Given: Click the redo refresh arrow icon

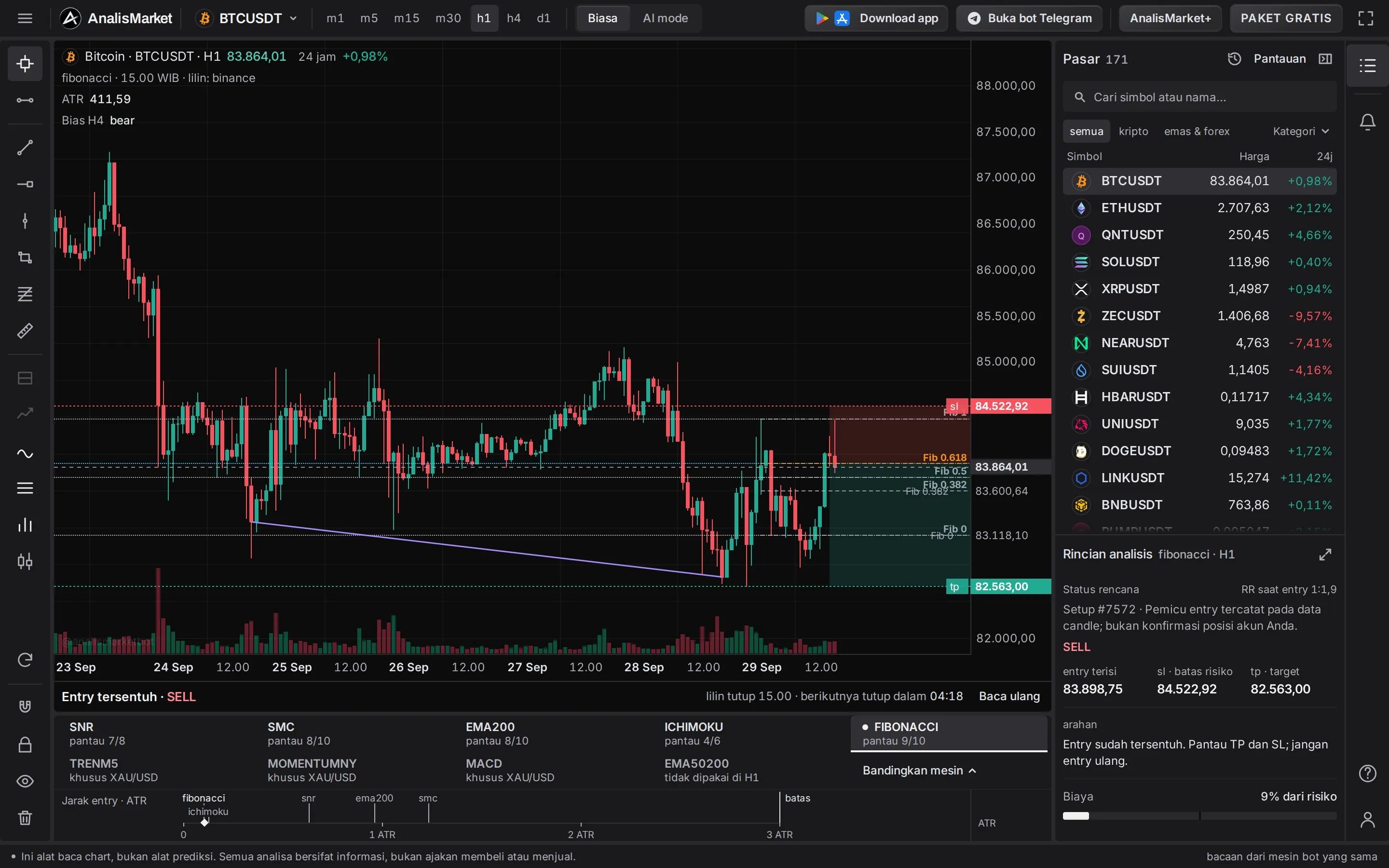Looking at the screenshot, I should click(25, 660).
